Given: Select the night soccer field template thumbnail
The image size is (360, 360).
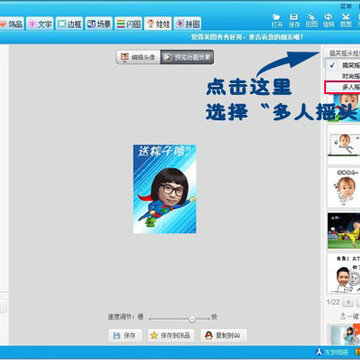Looking at the screenshot, I should (344, 230).
